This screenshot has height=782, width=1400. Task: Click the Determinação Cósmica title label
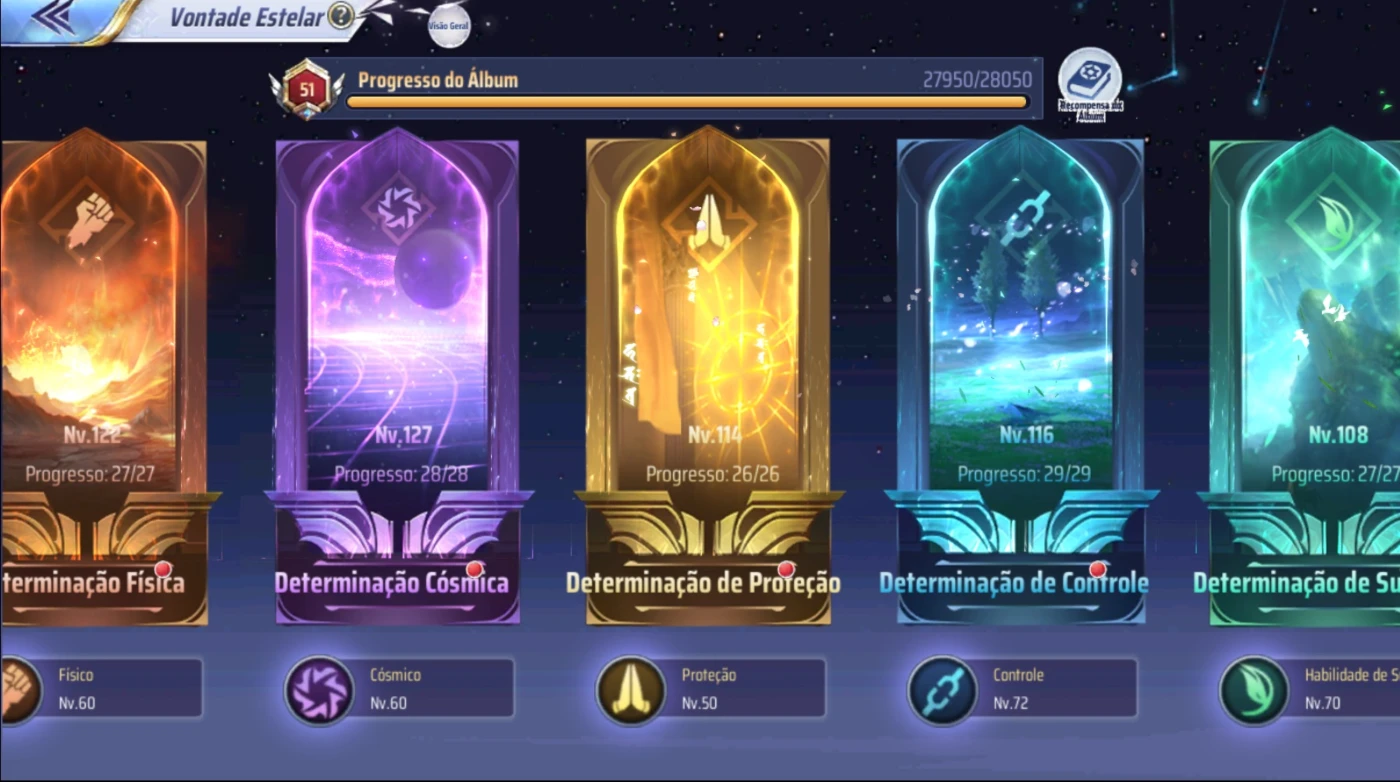(x=392, y=583)
